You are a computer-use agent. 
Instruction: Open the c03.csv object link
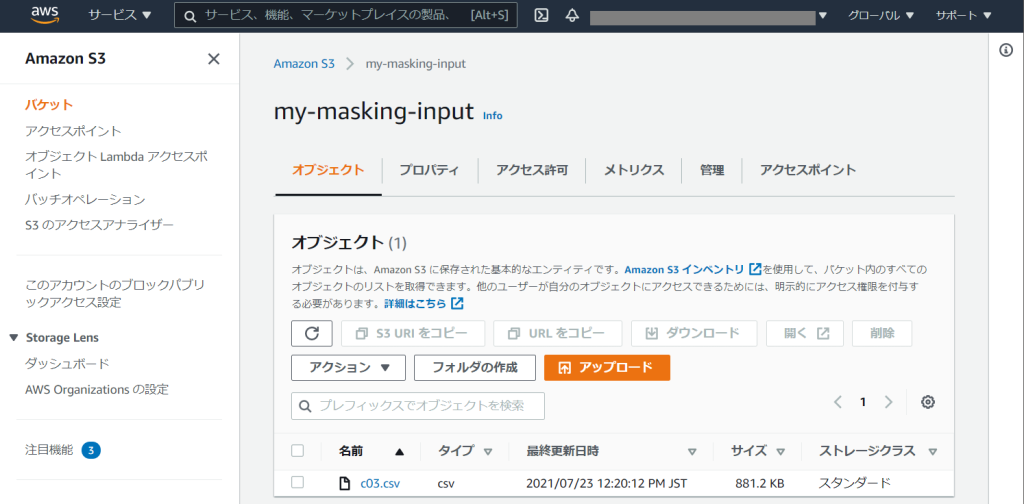[x=380, y=484]
